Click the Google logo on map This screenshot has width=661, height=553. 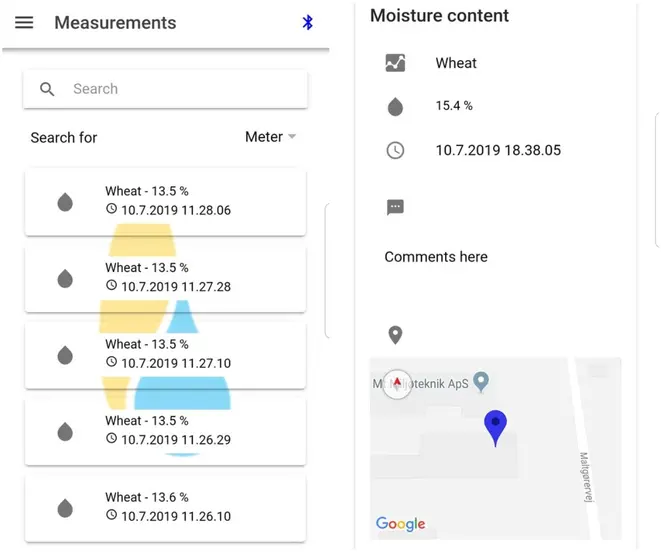pos(400,524)
